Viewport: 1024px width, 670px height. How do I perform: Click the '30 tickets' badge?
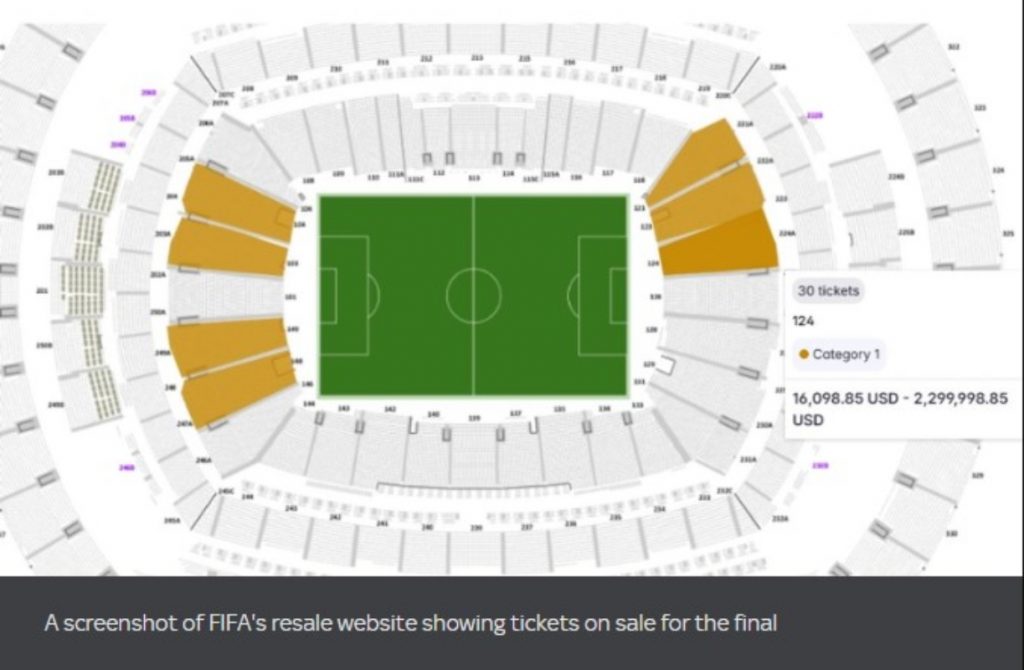pyautogui.click(x=828, y=291)
